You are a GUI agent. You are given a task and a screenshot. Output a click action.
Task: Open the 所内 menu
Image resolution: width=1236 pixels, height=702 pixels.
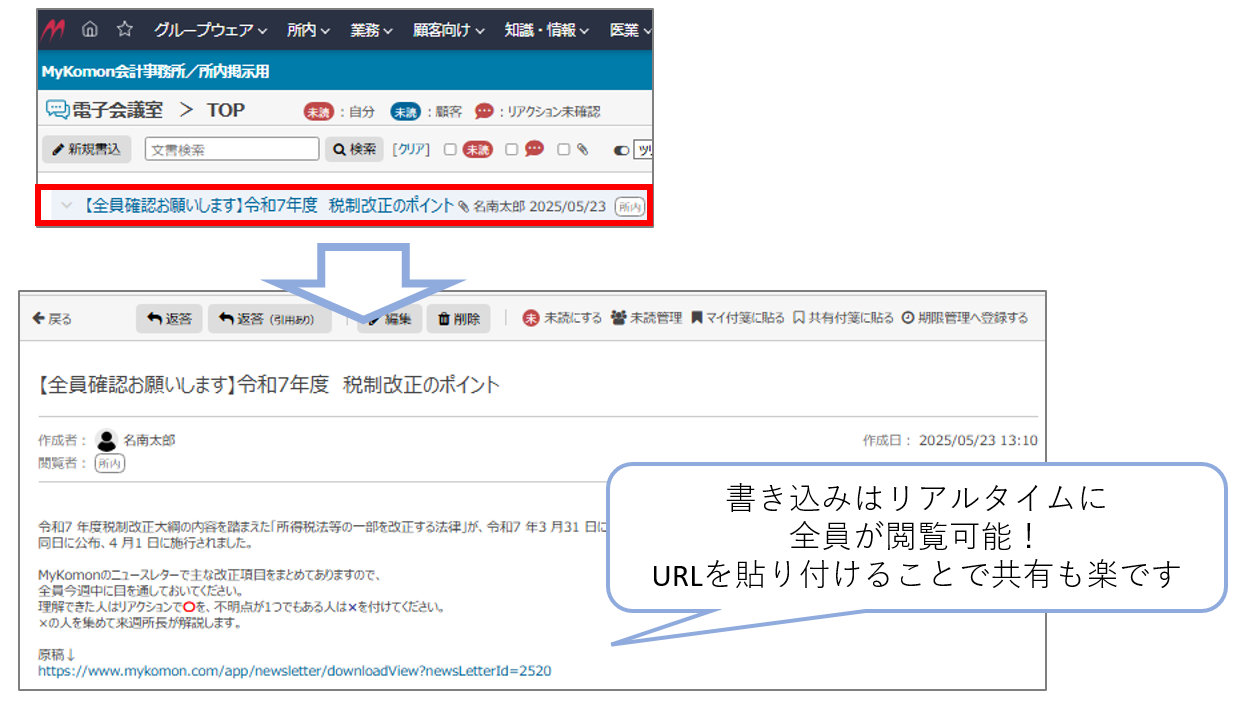click(x=308, y=30)
